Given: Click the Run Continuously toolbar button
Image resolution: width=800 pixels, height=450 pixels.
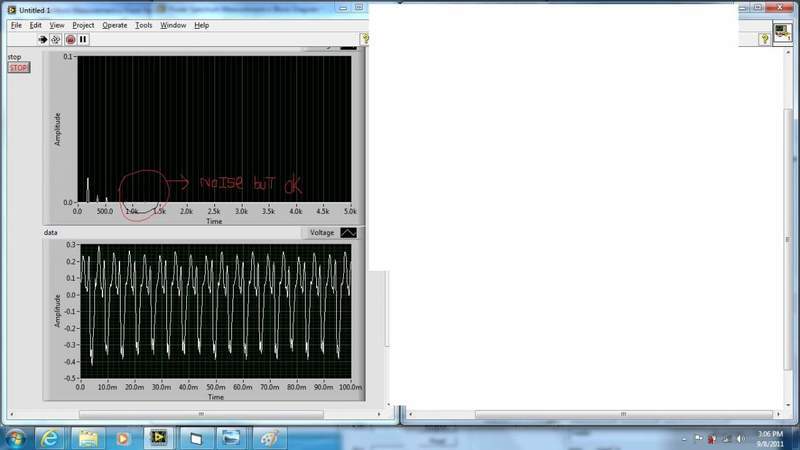Looking at the screenshot, I should click(x=56, y=39).
